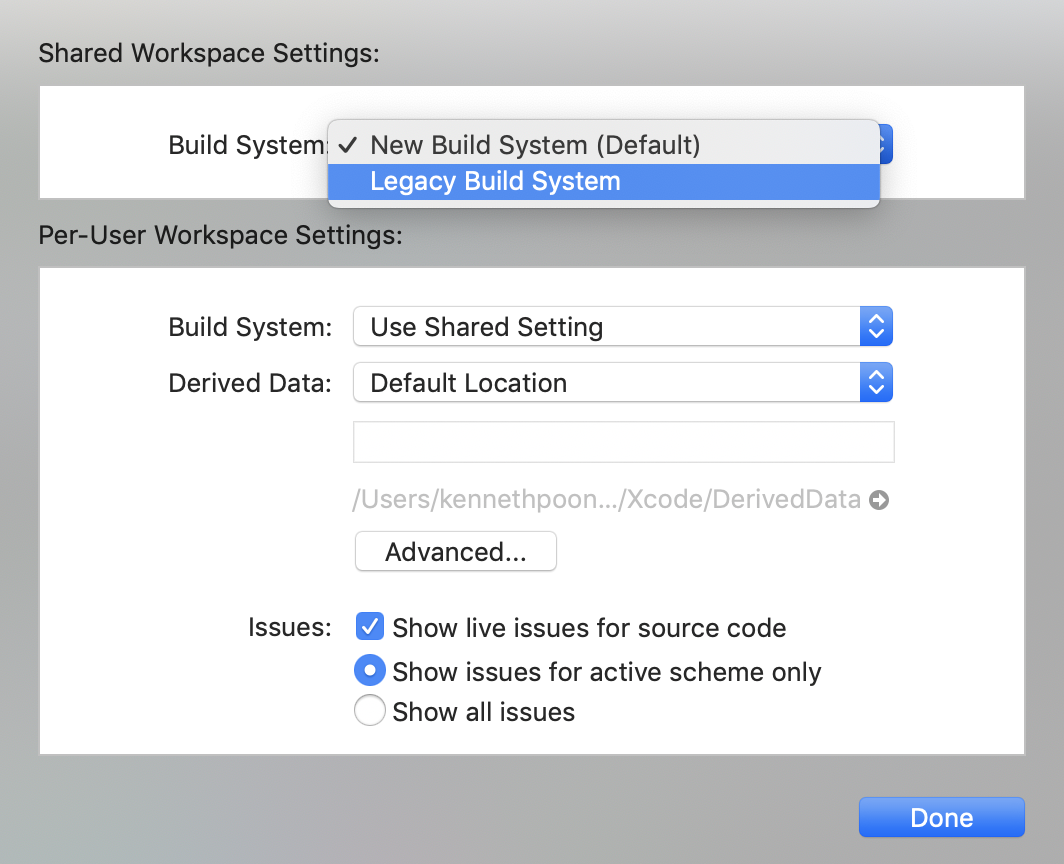Open Derived Data location dropdown

(622, 383)
